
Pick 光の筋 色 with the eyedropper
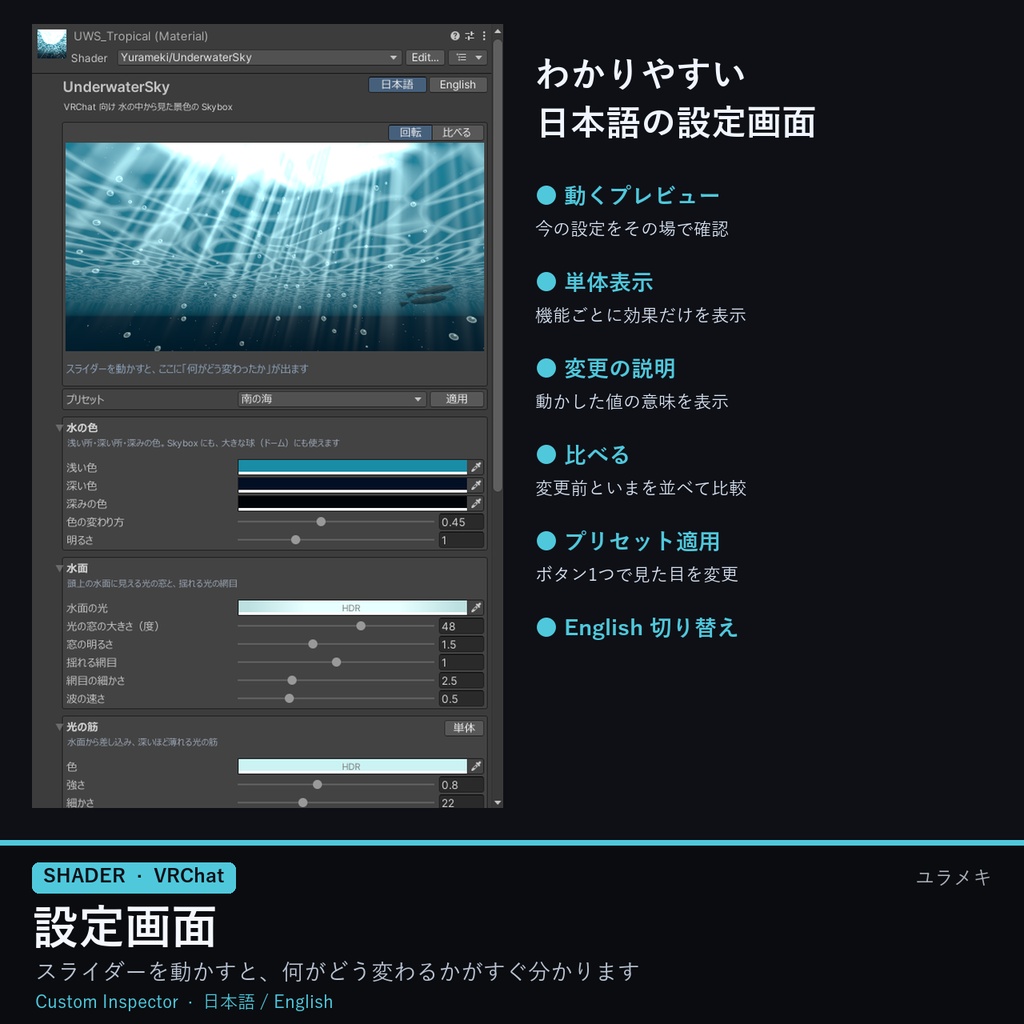pyautogui.click(x=476, y=766)
